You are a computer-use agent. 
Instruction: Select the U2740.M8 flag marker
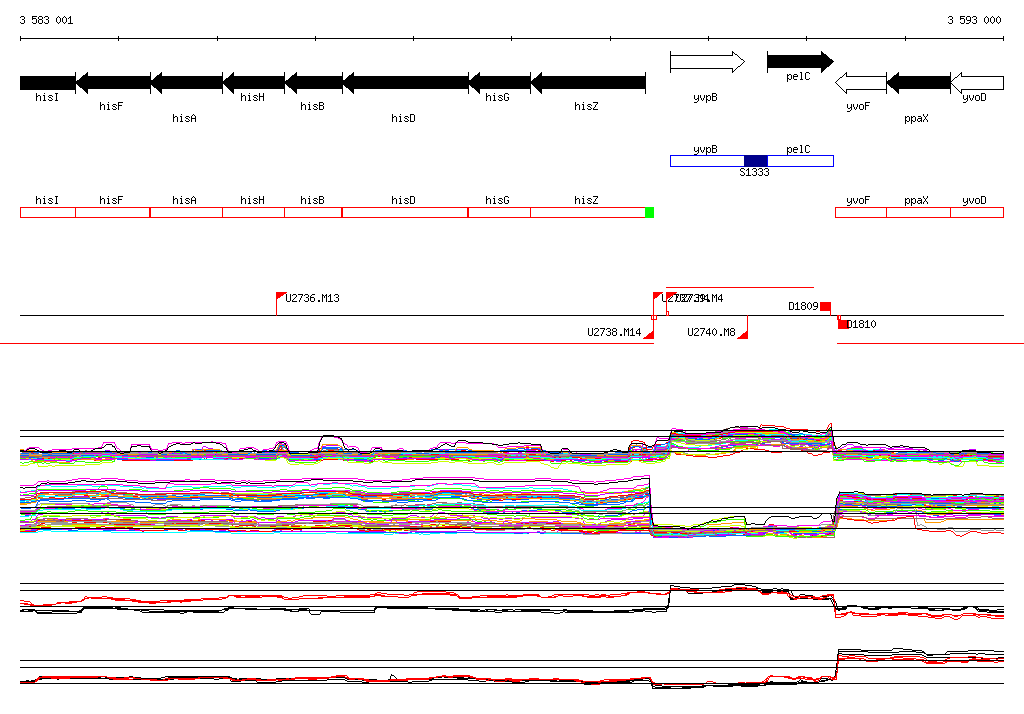743,334
